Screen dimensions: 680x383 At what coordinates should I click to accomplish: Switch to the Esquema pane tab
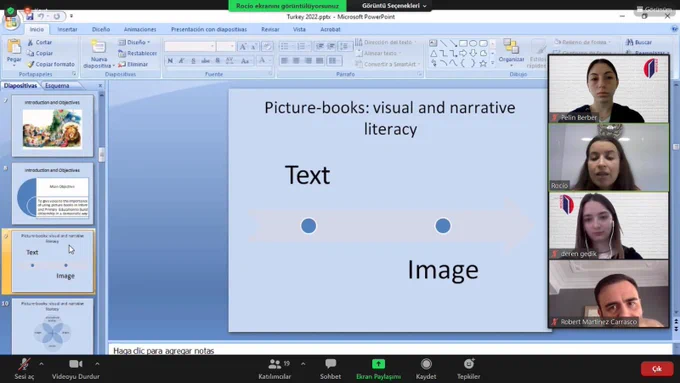57,85
